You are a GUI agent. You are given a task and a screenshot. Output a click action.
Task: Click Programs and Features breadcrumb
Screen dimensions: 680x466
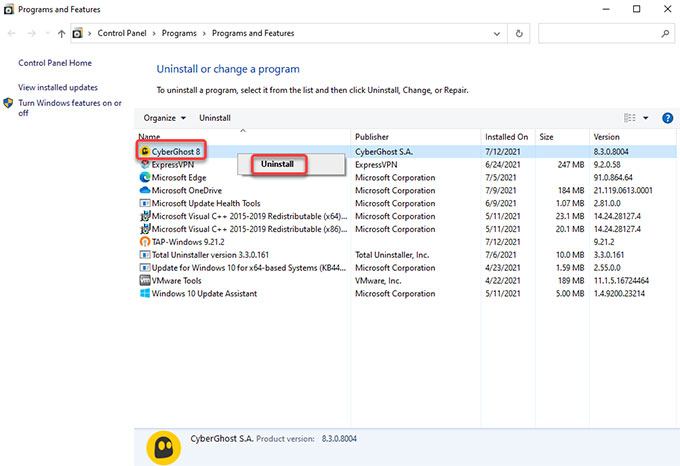point(253,33)
